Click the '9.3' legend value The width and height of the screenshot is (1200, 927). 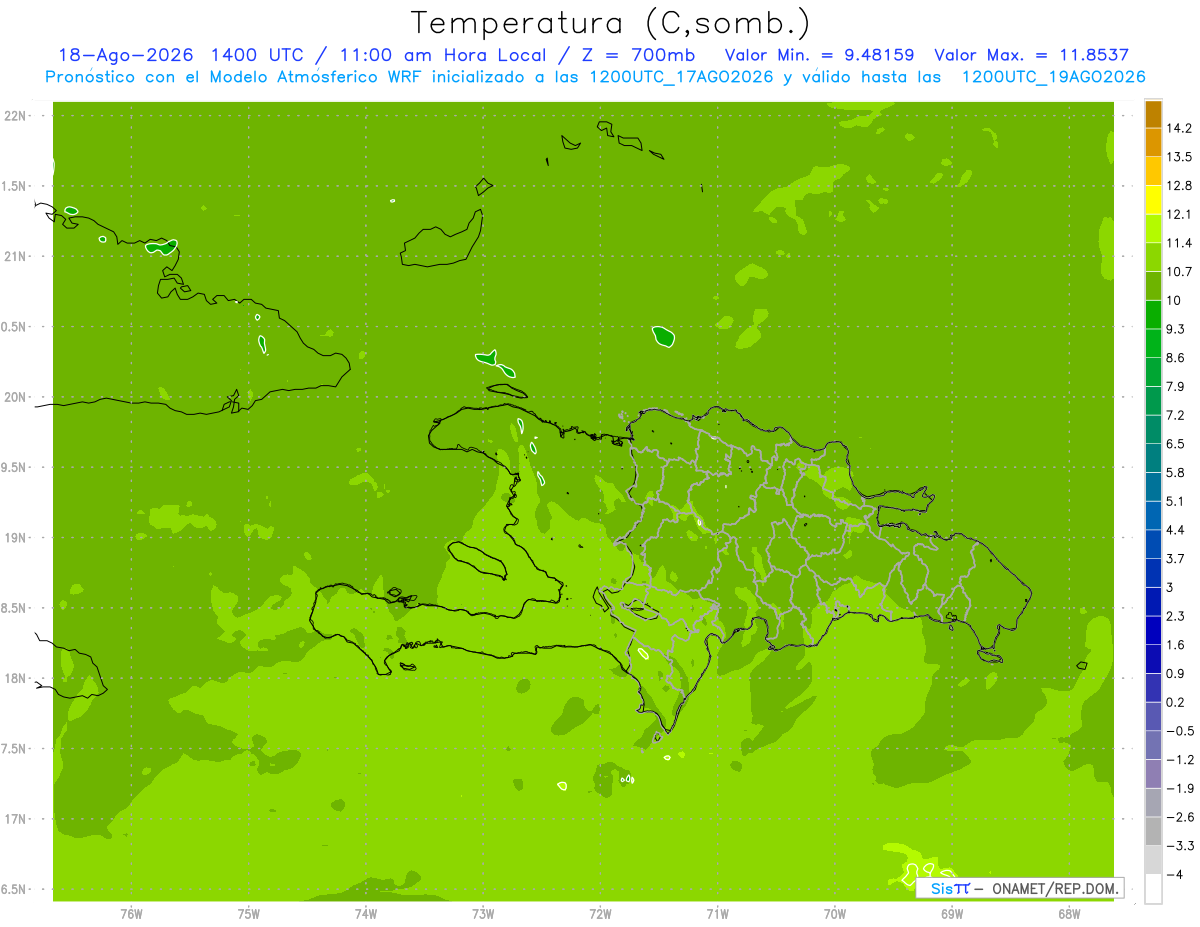(1176, 329)
